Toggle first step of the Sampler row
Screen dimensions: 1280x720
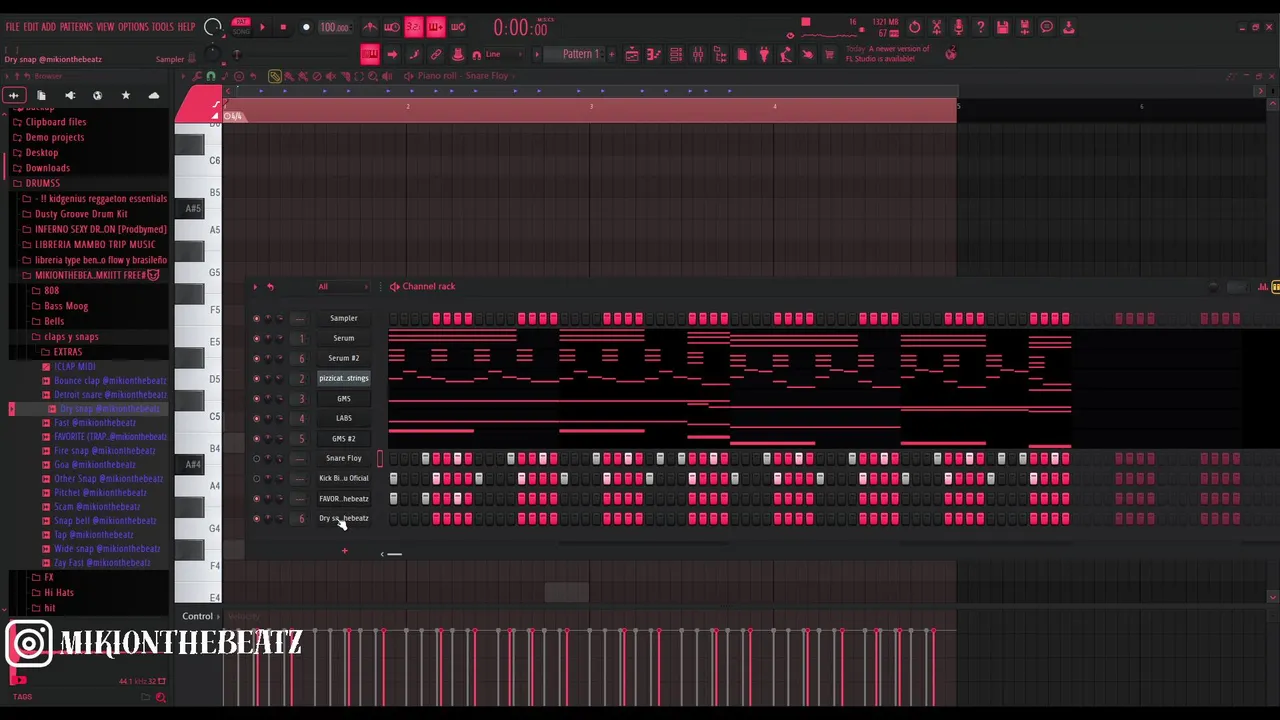(x=393, y=318)
